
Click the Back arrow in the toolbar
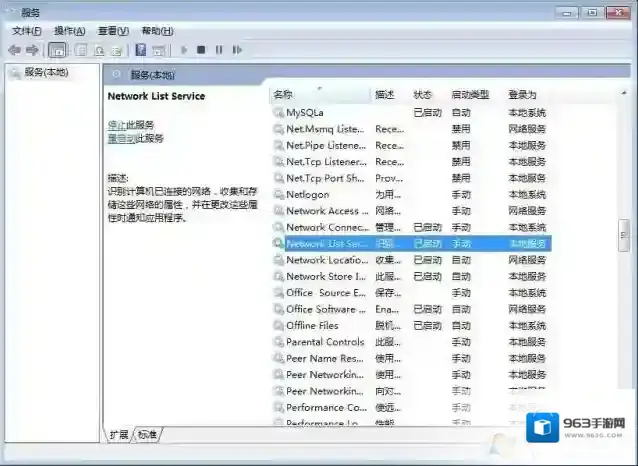pos(14,49)
